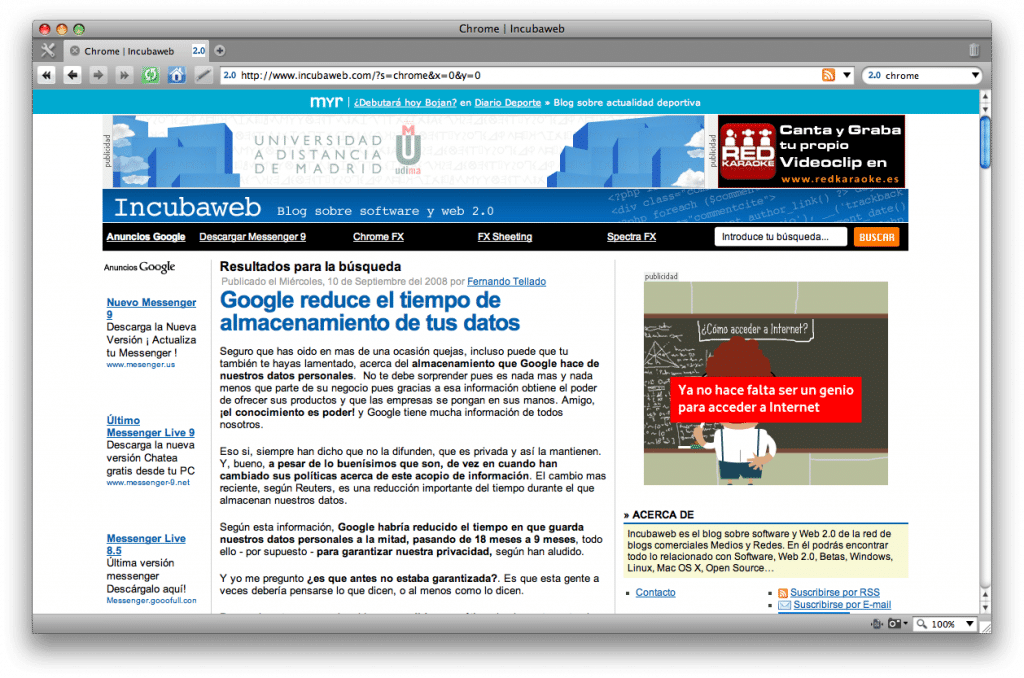Open Spectra FX nav link

pos(631,236)
